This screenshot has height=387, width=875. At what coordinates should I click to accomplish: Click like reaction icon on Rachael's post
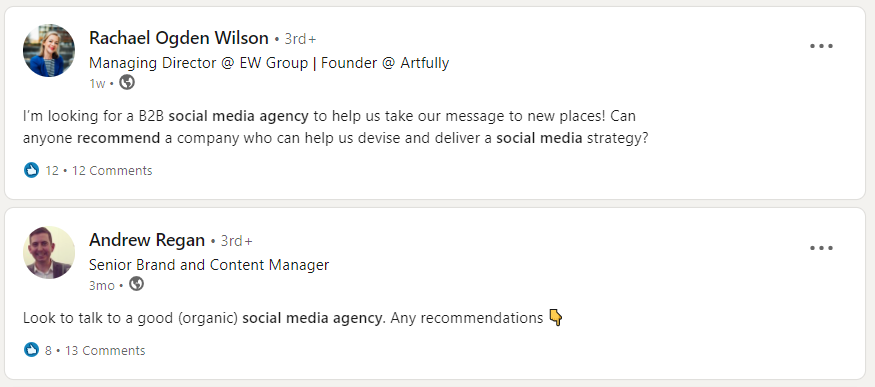(x=31, y=170)
